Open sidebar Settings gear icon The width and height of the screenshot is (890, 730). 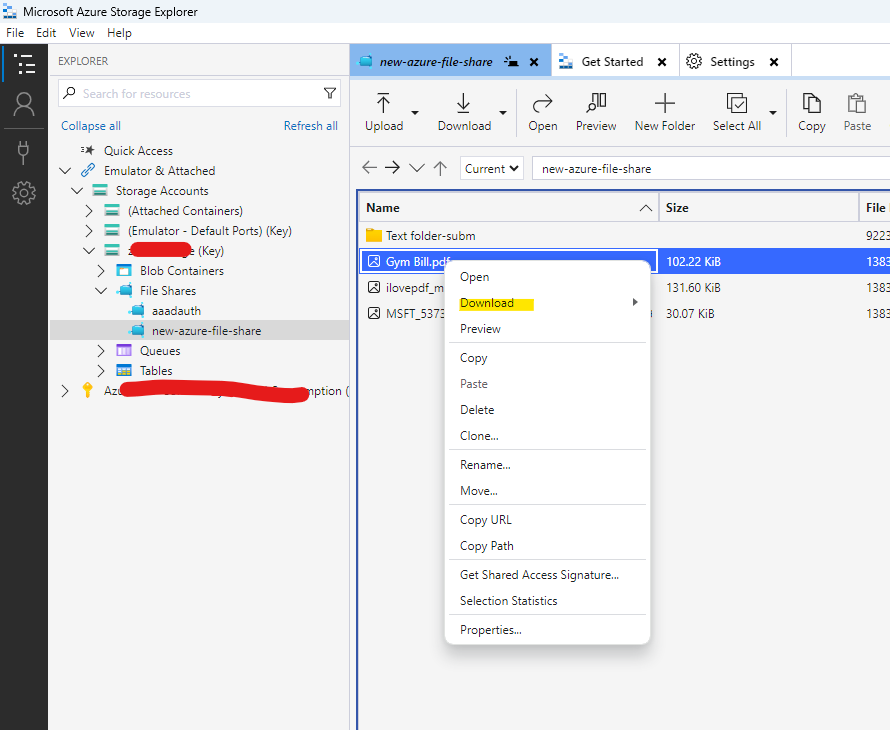[24, 193]
